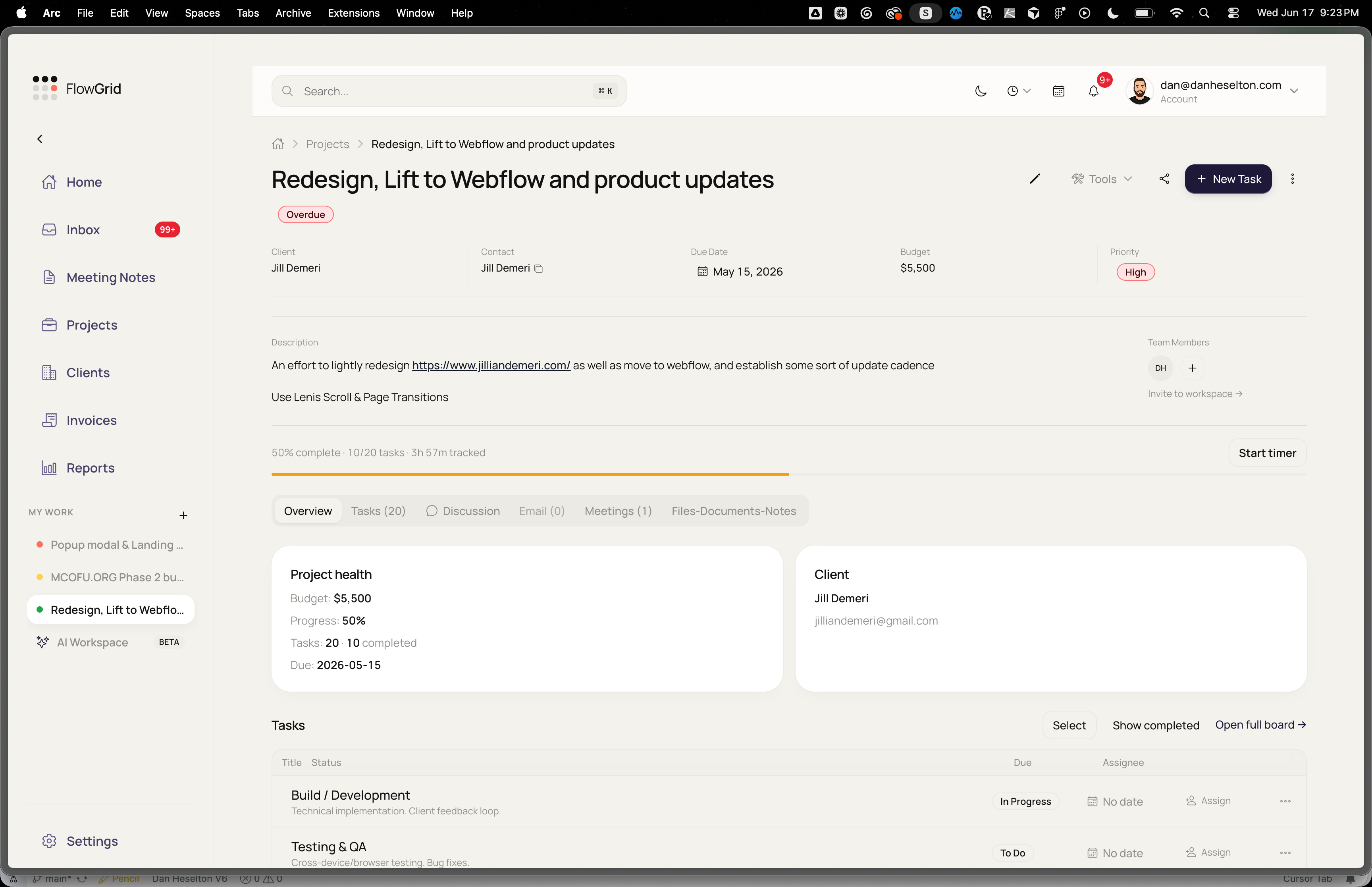1372x887 pixels.
Task: Open Settings in the sidebar
Action: [92, 841]
